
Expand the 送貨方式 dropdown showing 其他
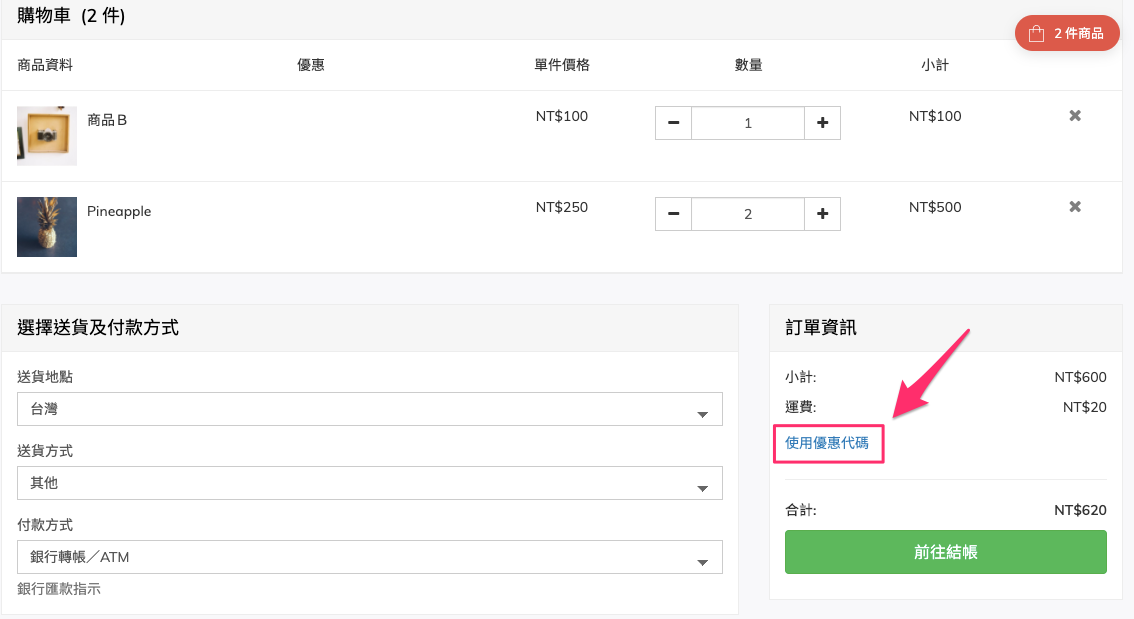coord(370,483)
